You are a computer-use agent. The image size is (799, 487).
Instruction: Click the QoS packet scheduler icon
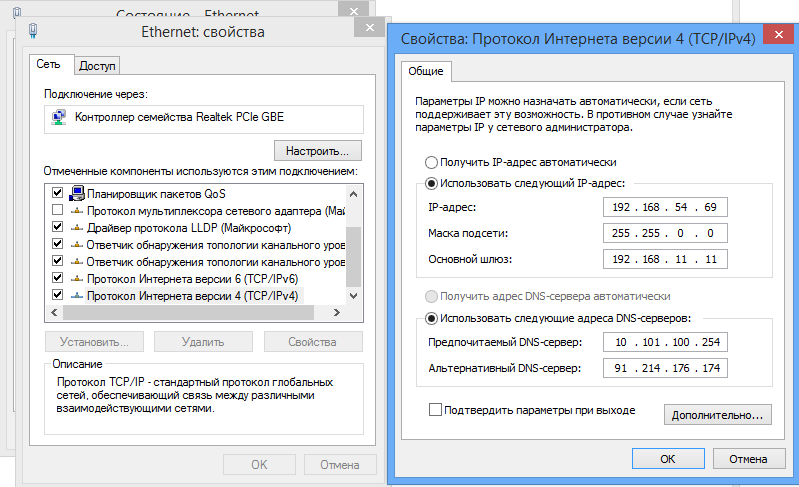78,192
